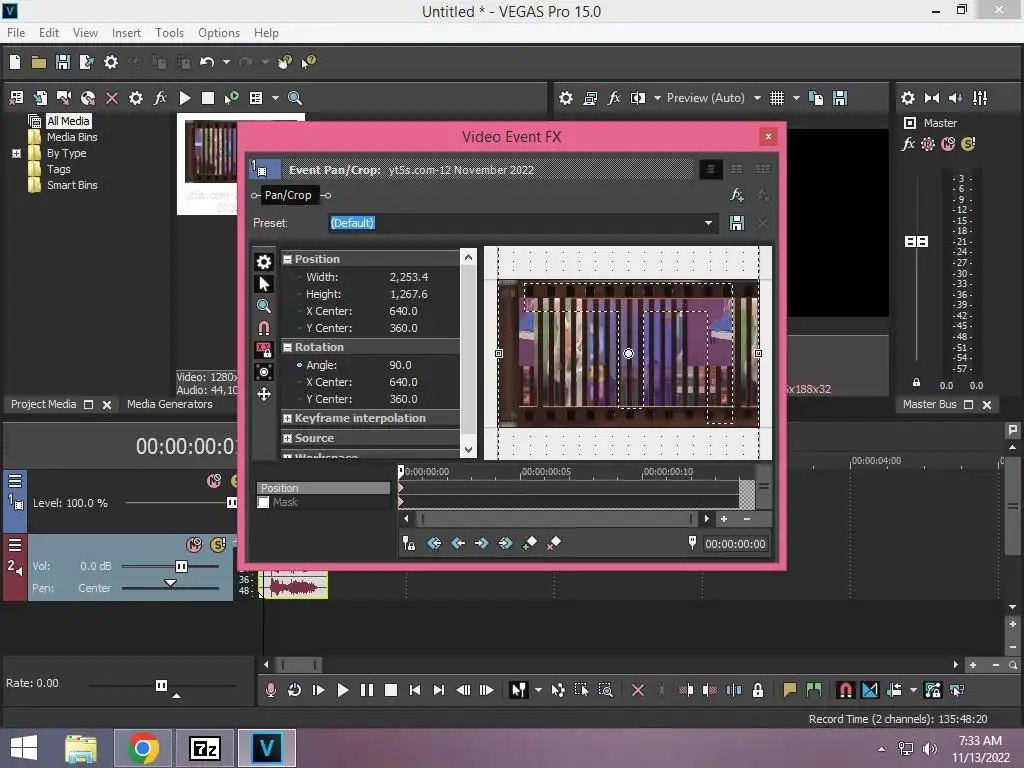Toggle Sync Cursor lock in keyframe controller
Viewport: 1024px width, 768px height.
pyautogui.click(x=409, y=543)
